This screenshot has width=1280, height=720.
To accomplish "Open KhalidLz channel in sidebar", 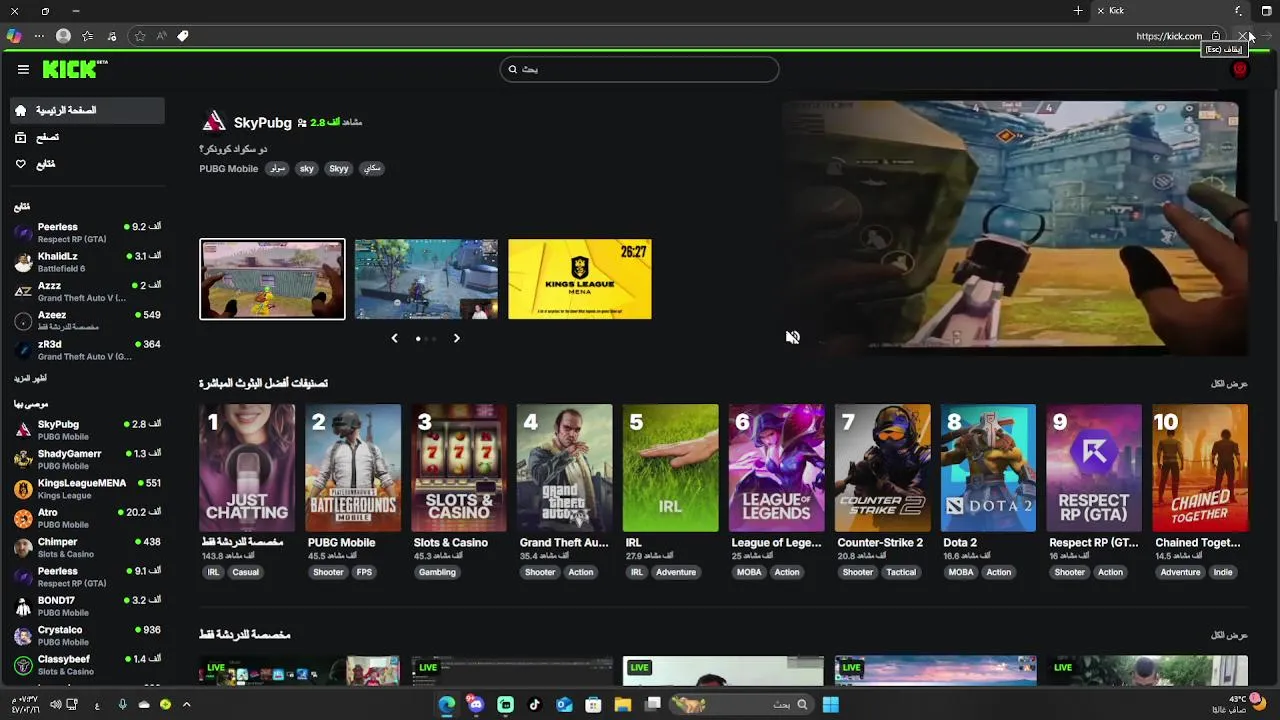I will (87, 262).
